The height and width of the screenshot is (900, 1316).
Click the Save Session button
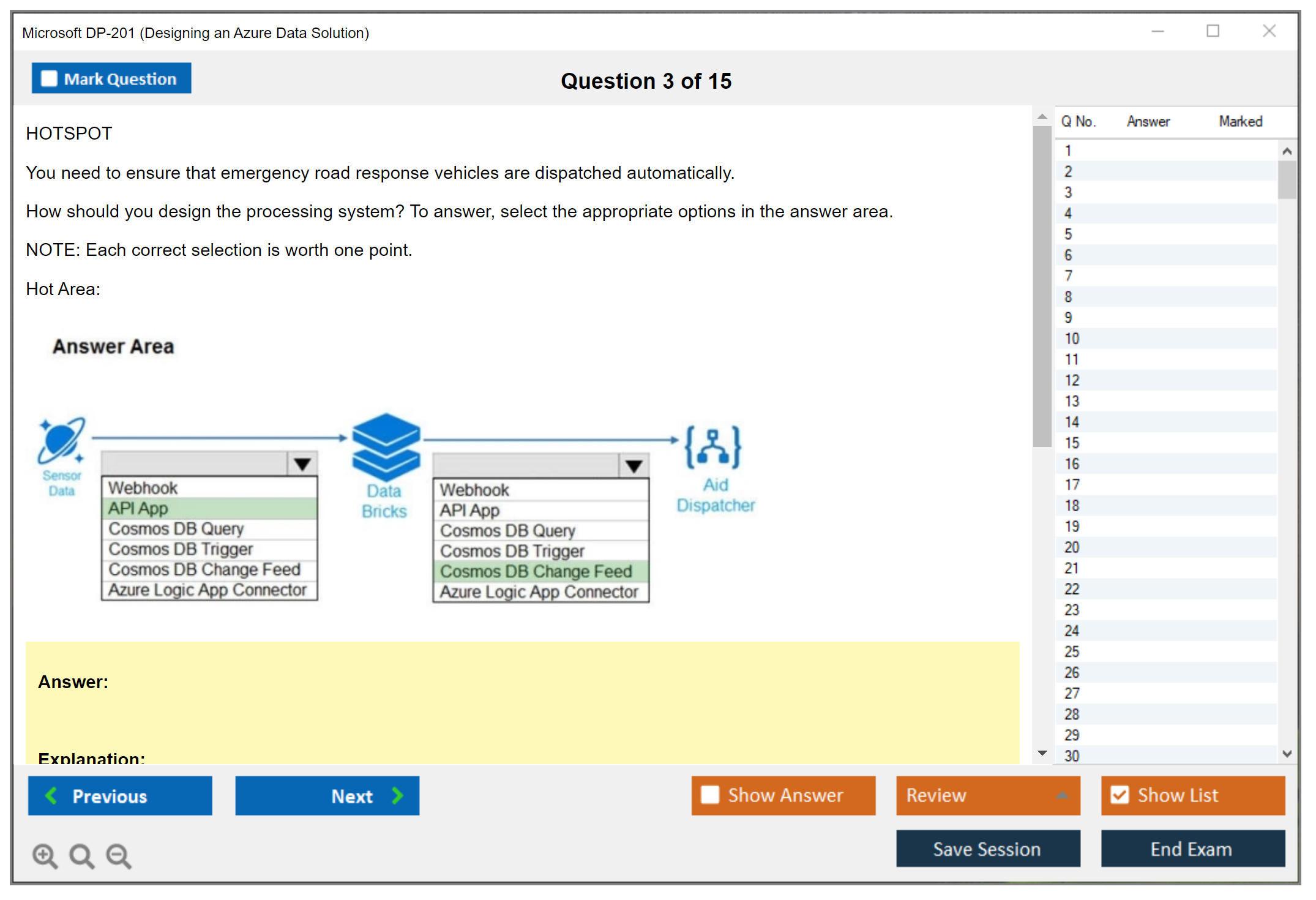coord(987,849)
